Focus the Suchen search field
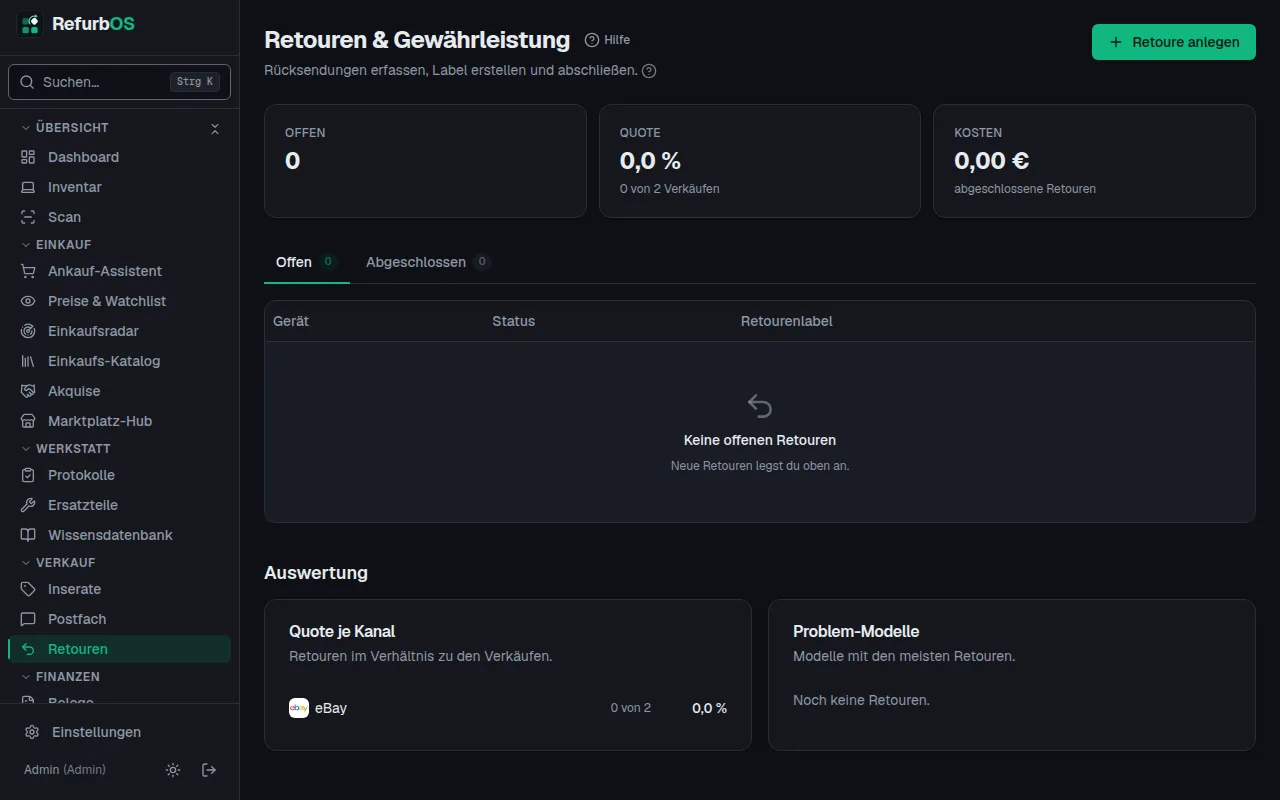1280x800 pixels. (119, 82)
